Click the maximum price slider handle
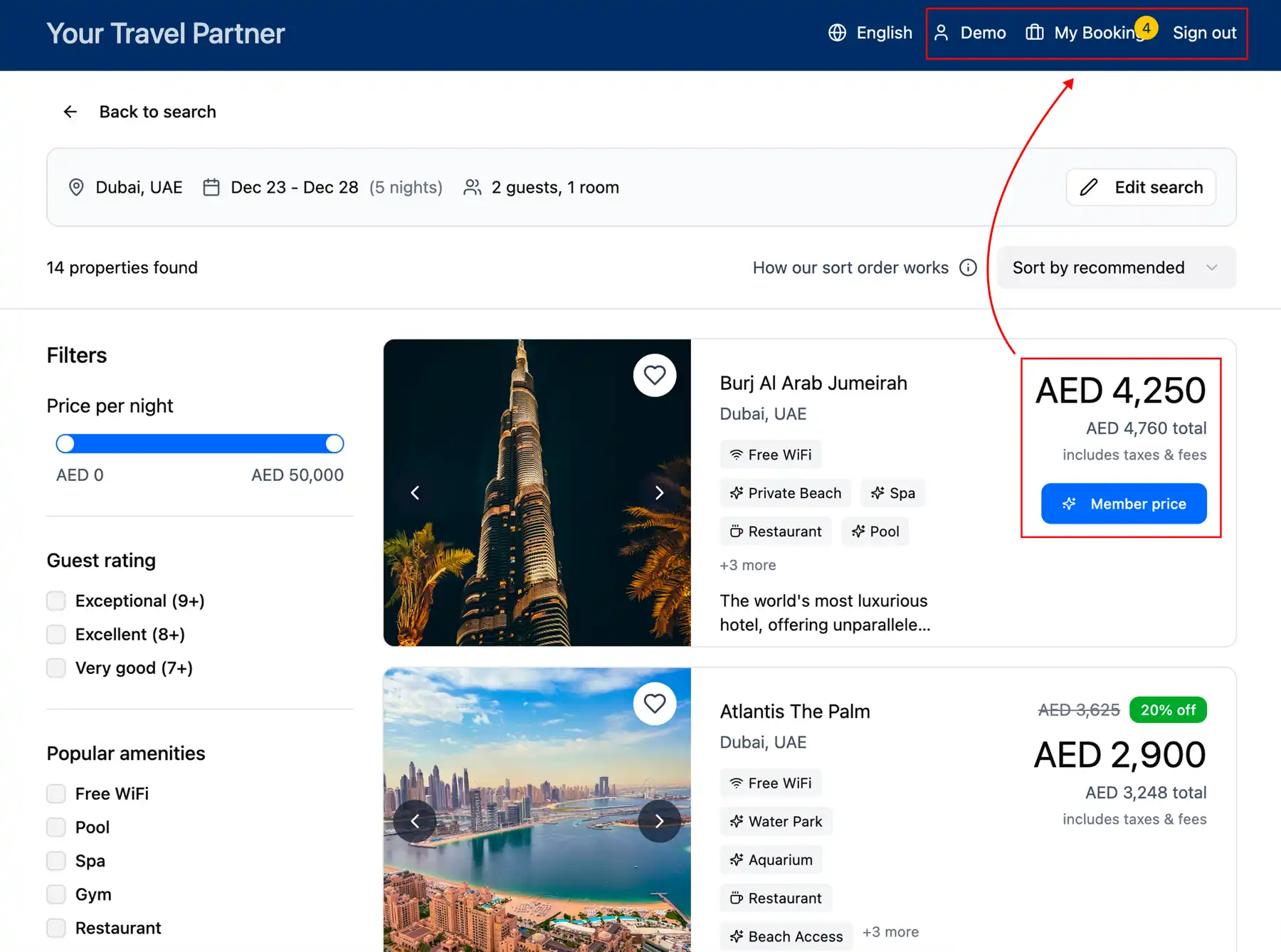This screenshot has width=1281, height=952. point(334,444)
